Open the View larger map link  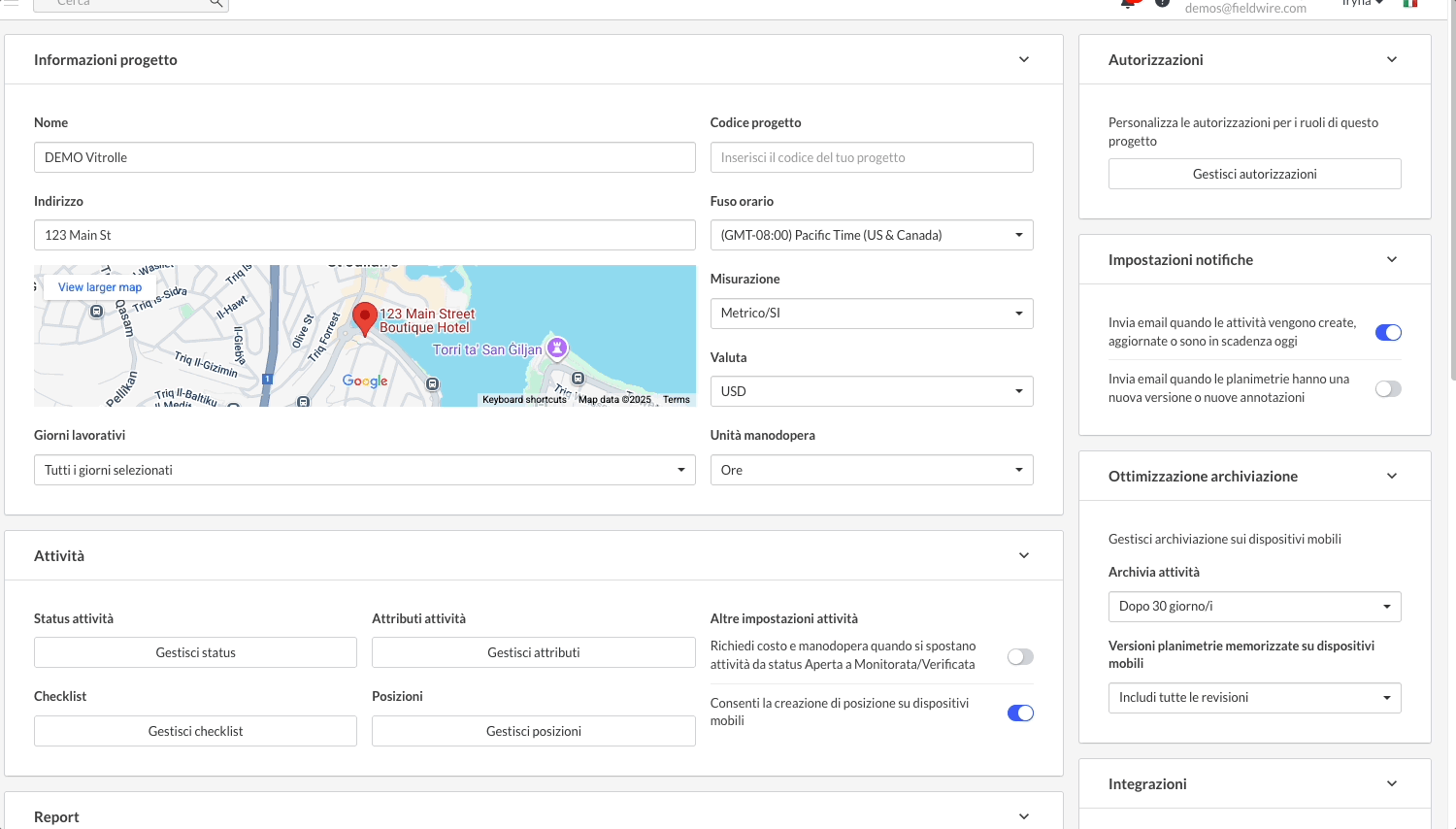[100, 287]
